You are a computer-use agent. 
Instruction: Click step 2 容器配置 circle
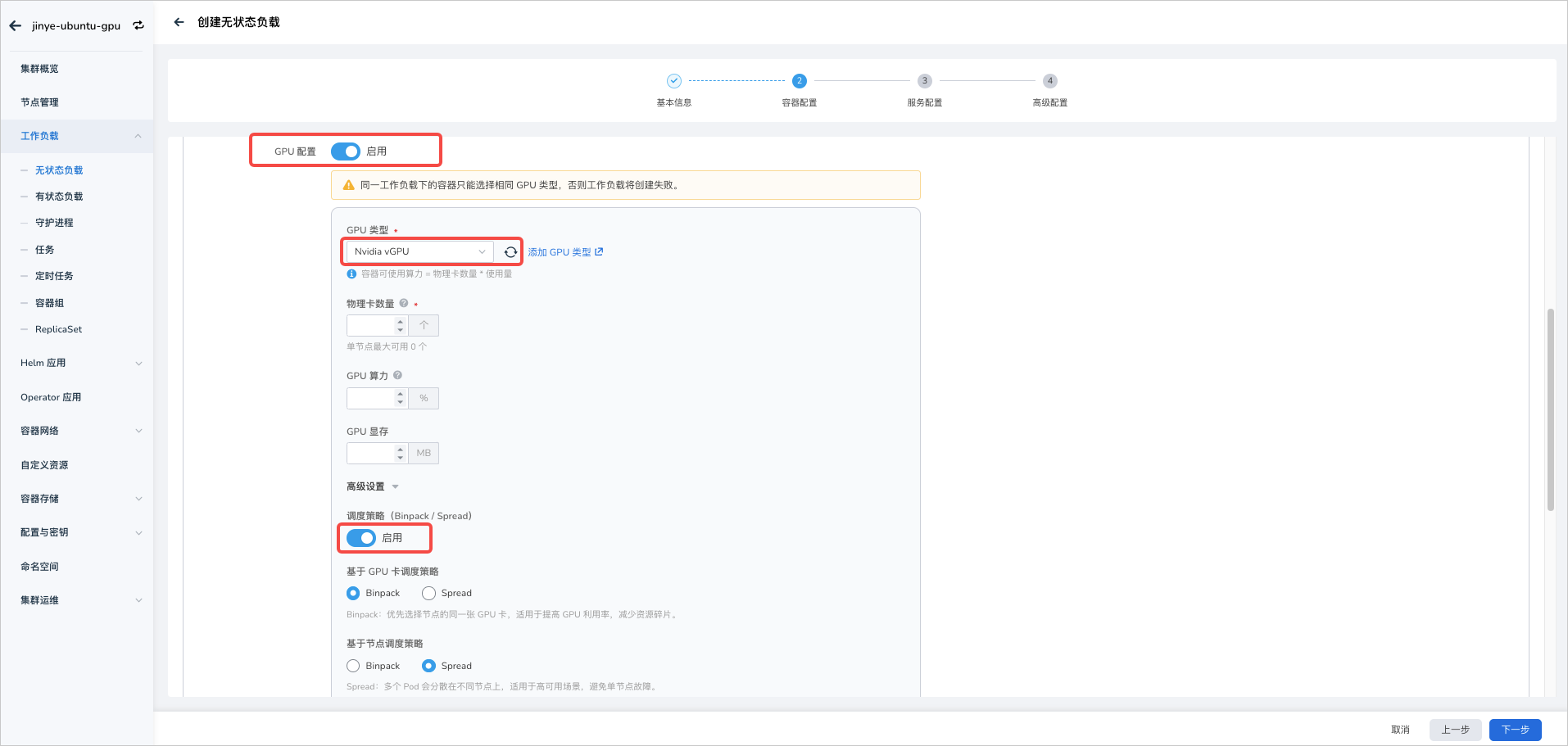coord(799,81)
